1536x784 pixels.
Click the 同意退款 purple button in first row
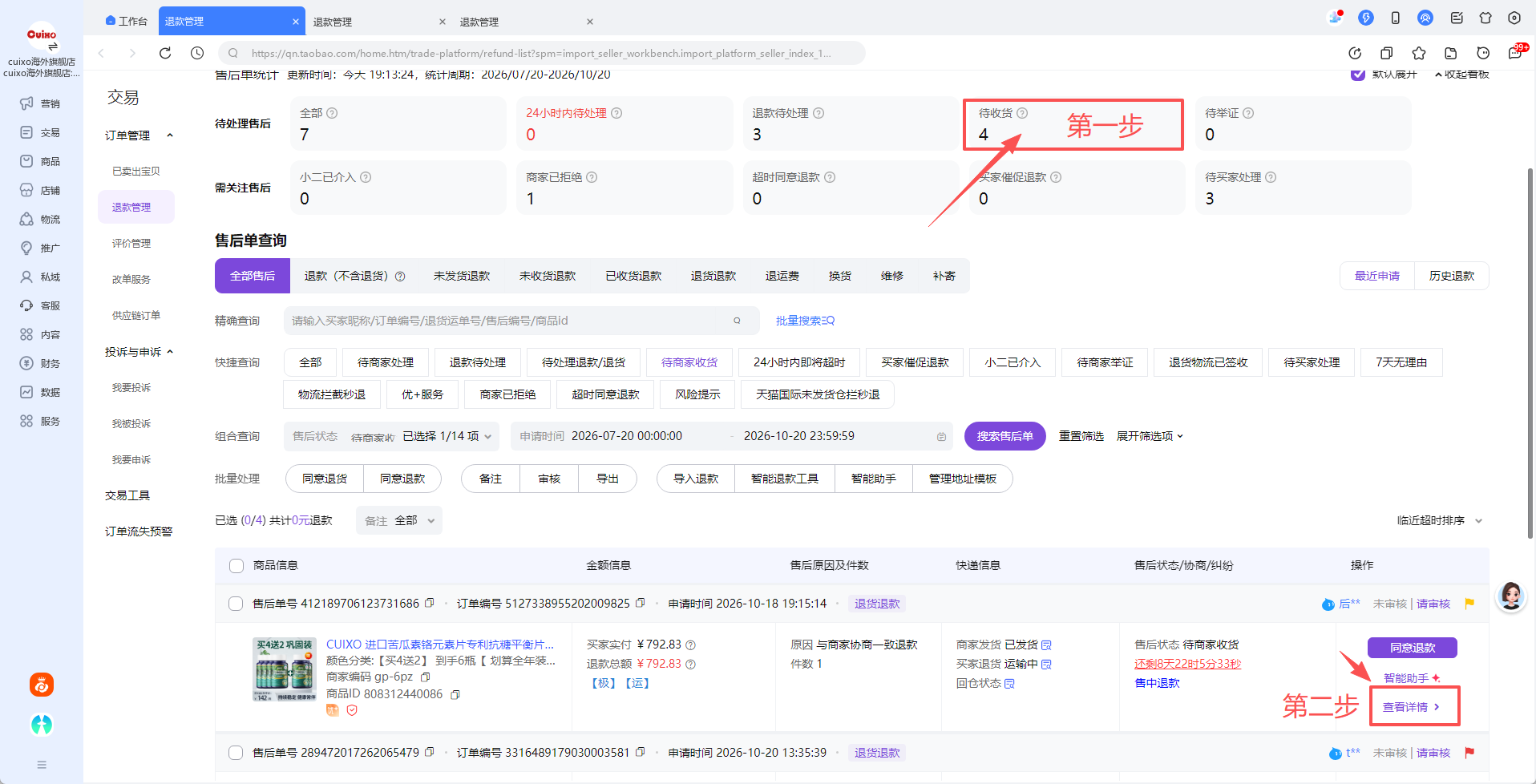pos(1413,648)
